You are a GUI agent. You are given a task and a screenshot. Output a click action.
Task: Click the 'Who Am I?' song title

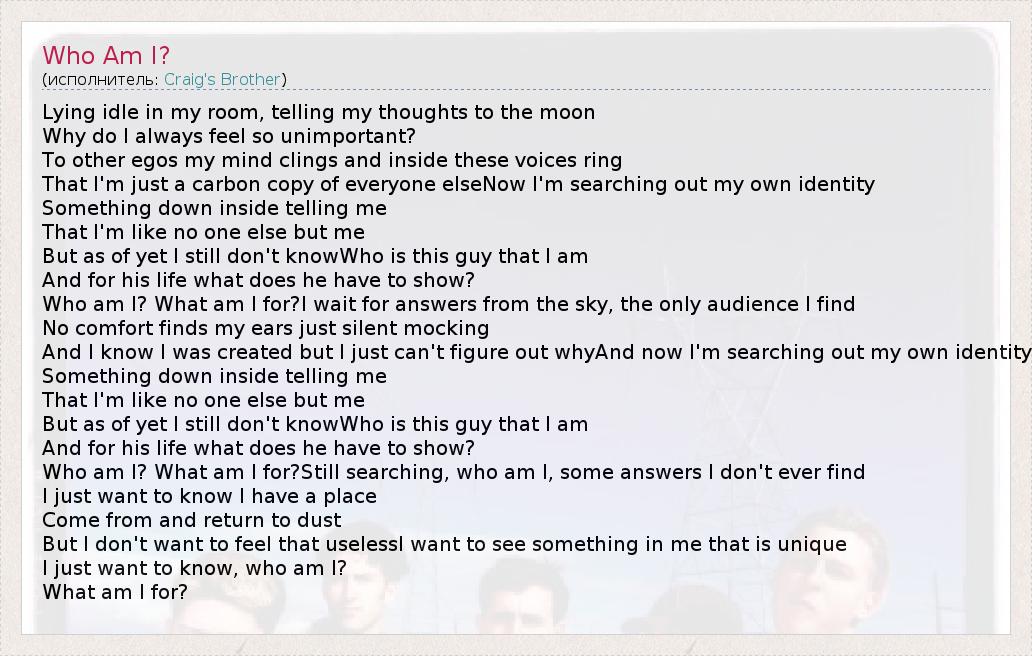coord(106,55)
